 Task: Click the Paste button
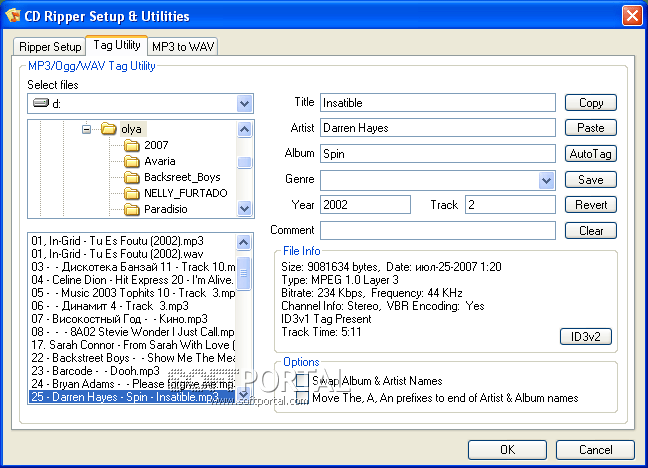coord(591,128)
